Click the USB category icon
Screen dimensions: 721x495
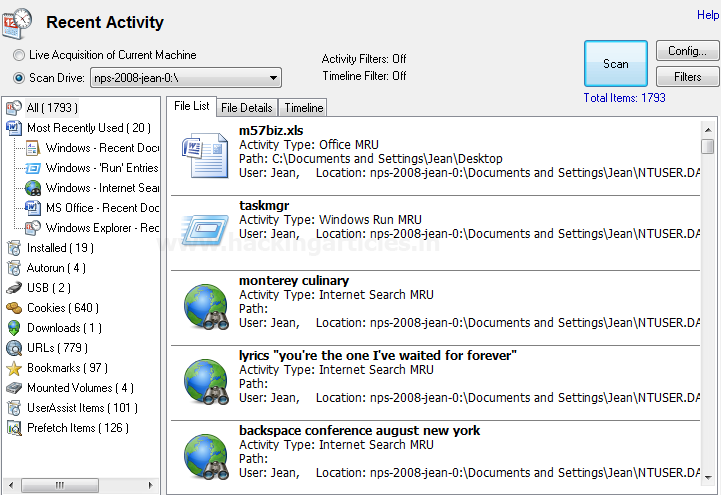(14, 288)
